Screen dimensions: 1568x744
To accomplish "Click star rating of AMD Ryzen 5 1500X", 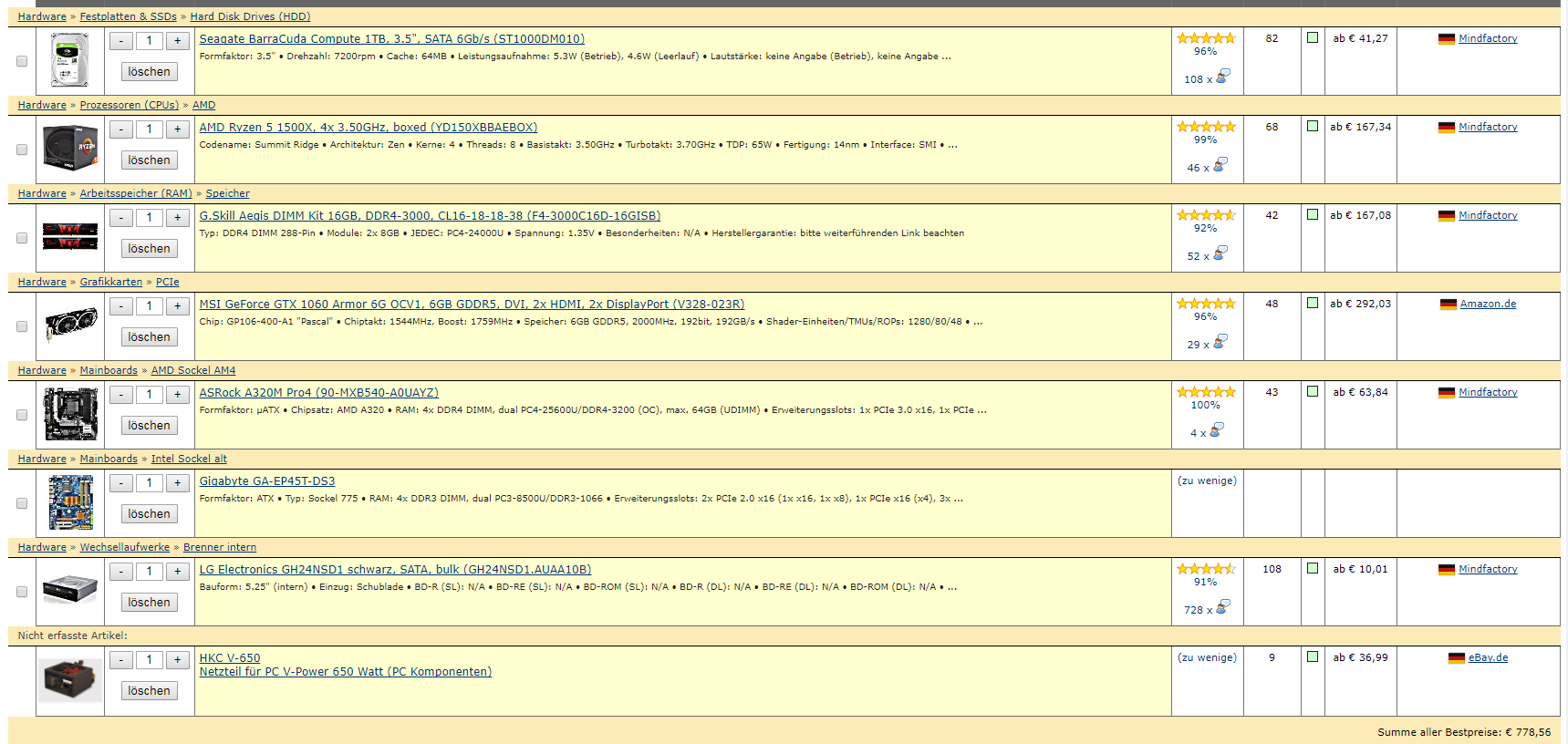I will click(x=1206, y=127).
